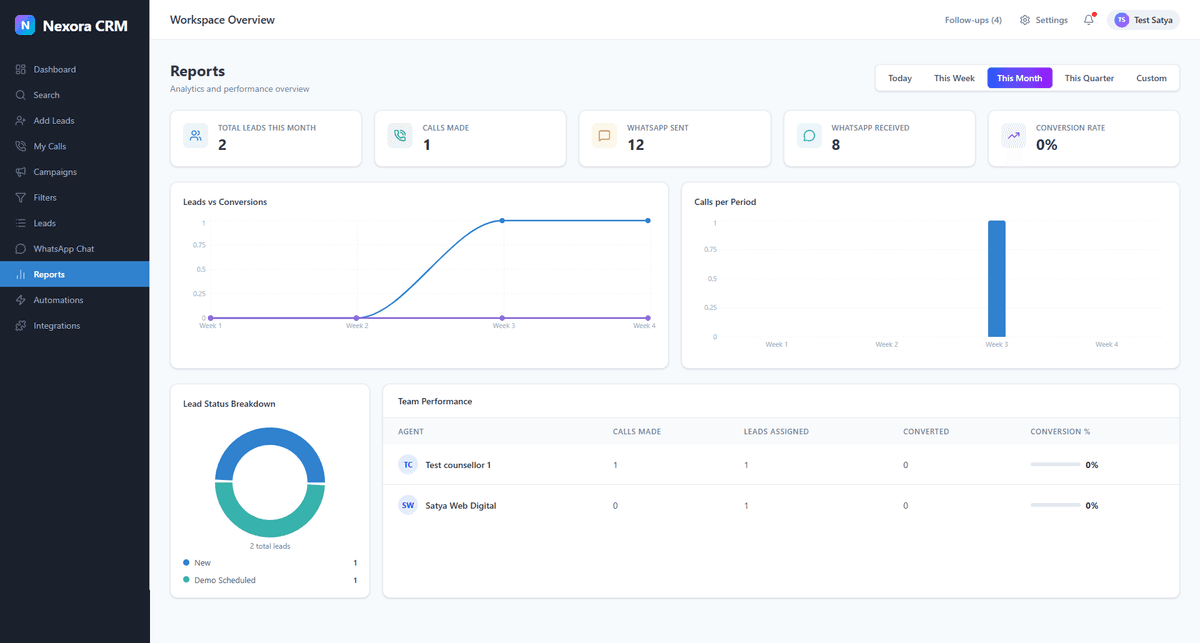Click the Reports bar-chart icon
The width and height of the screenshot is (1200, 643).
[x=21, y=274]
